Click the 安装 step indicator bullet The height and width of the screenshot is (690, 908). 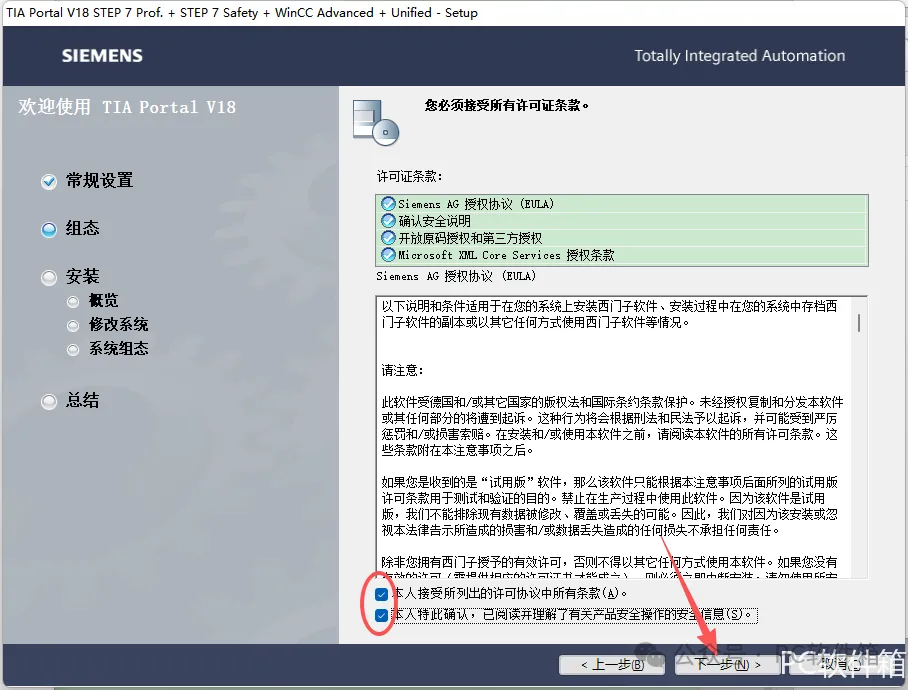[x=49, y=277]
